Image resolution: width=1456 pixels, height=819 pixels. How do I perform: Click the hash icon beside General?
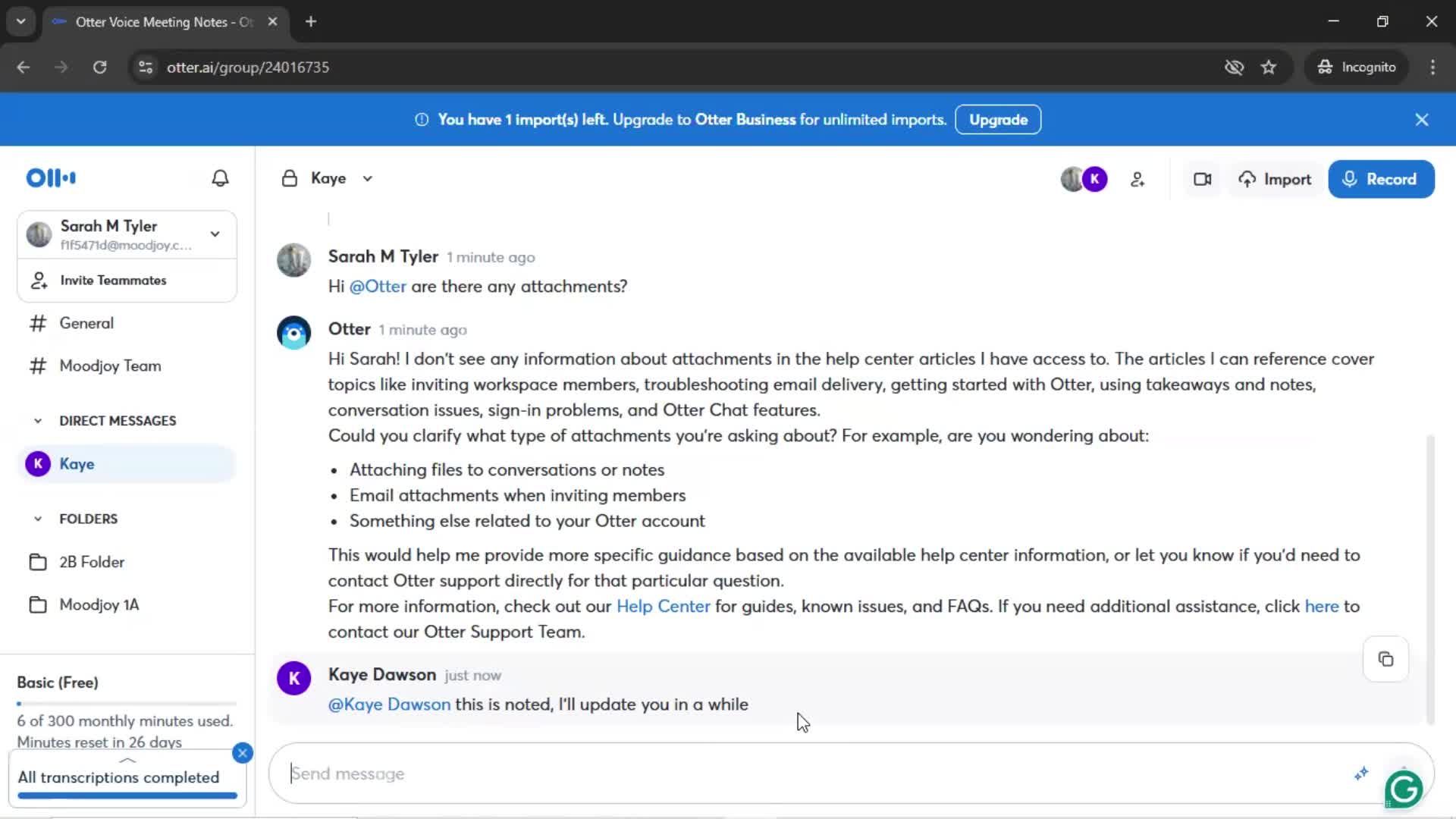[x=38, y=324]
